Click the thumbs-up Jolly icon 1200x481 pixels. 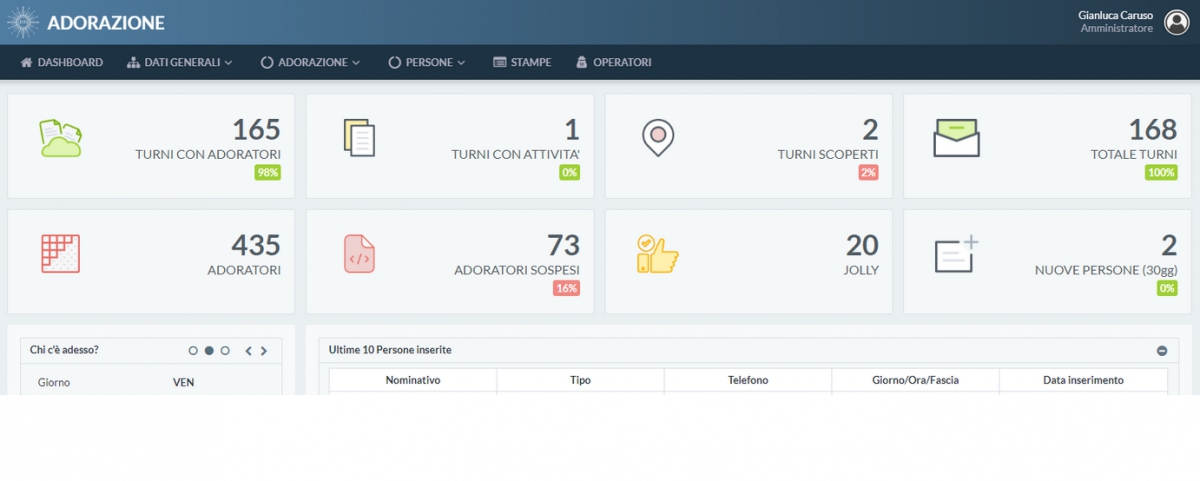click(x=657, y=254)
